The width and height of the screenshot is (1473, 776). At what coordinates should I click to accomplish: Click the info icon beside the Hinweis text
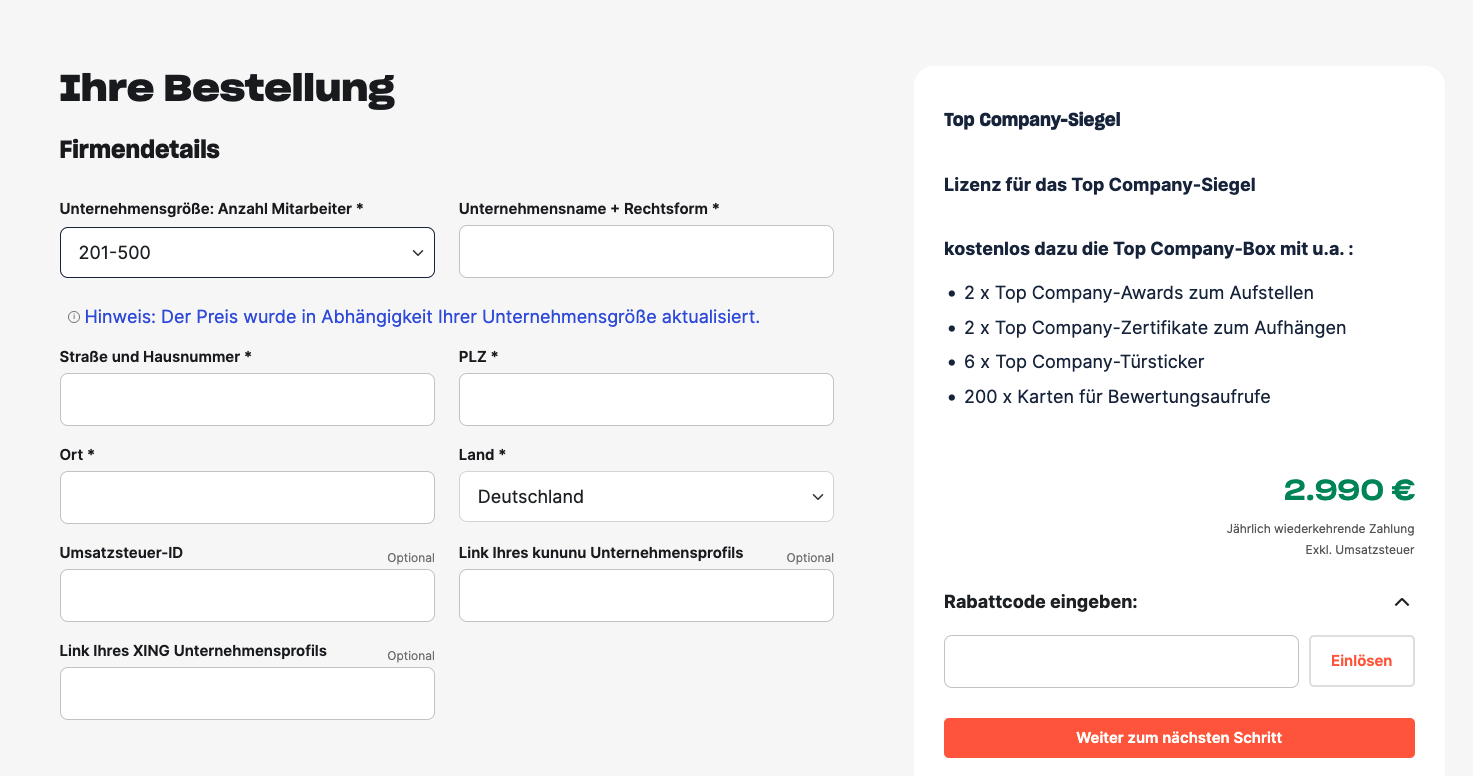pos(74,317)
